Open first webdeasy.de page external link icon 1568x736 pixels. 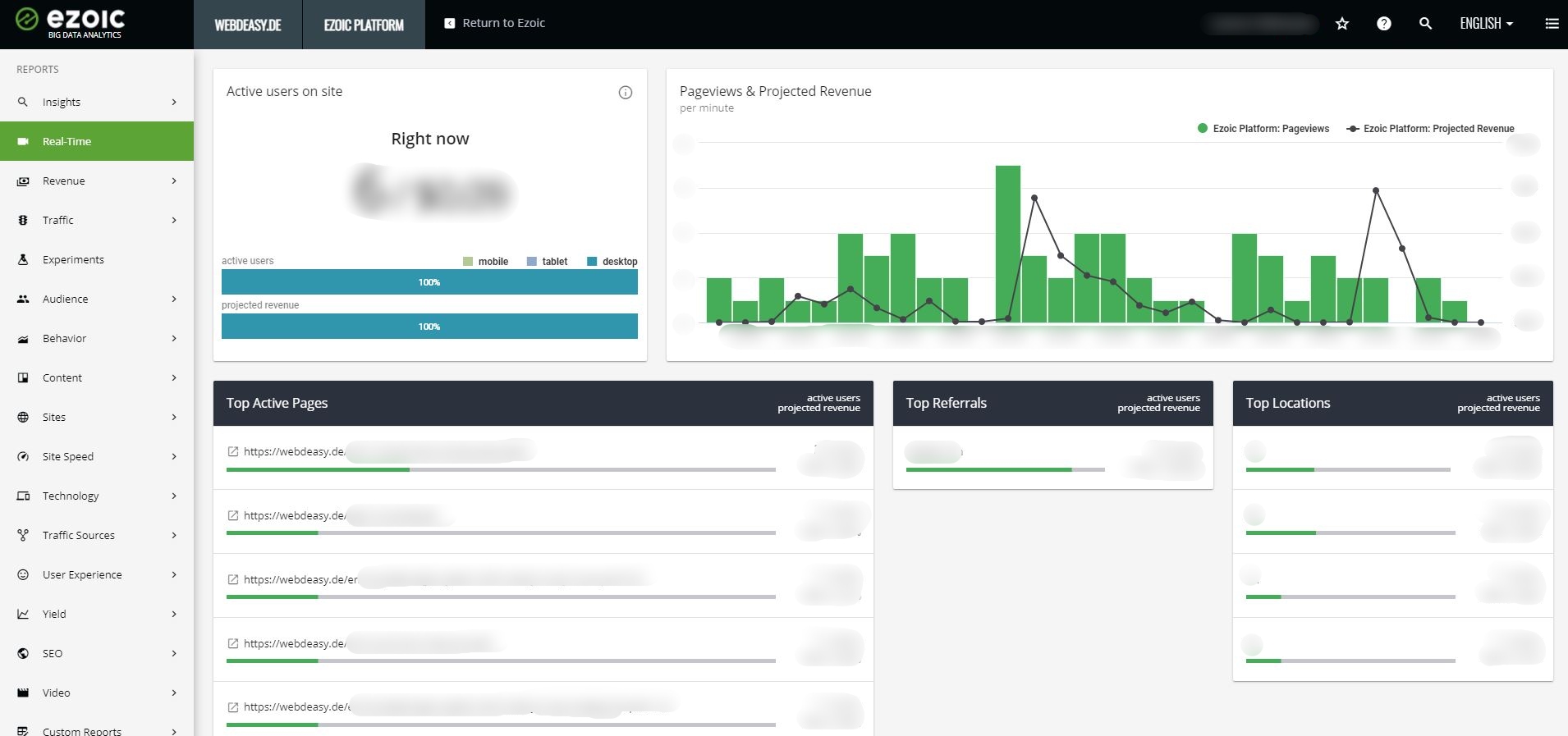[233, 451]
